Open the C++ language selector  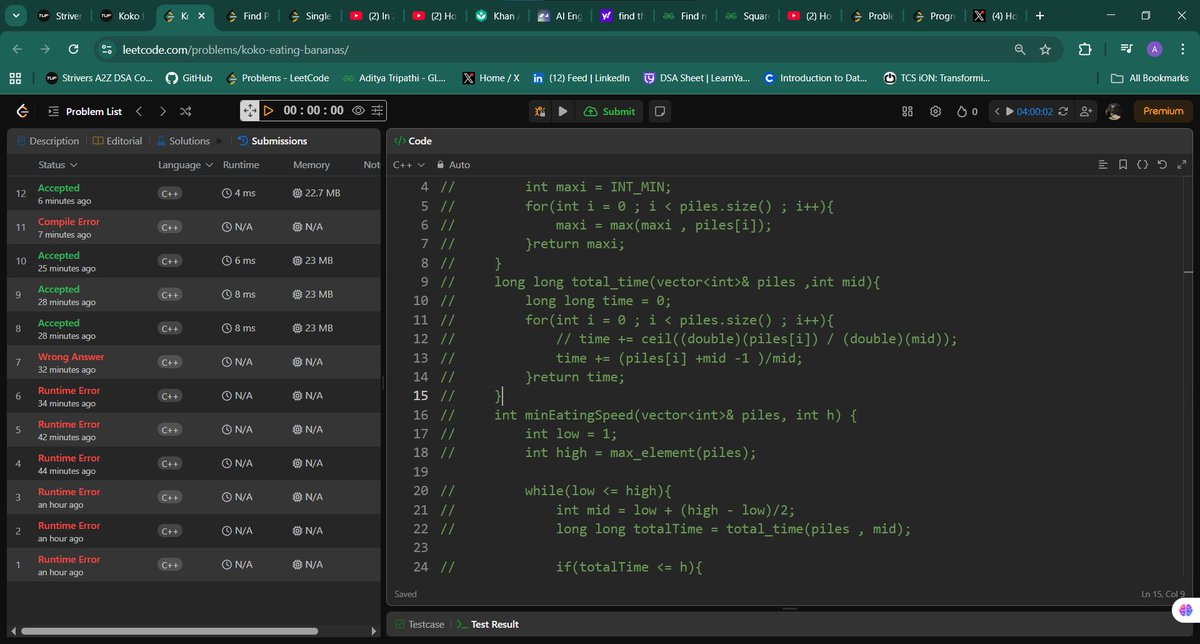coord(409,165)
